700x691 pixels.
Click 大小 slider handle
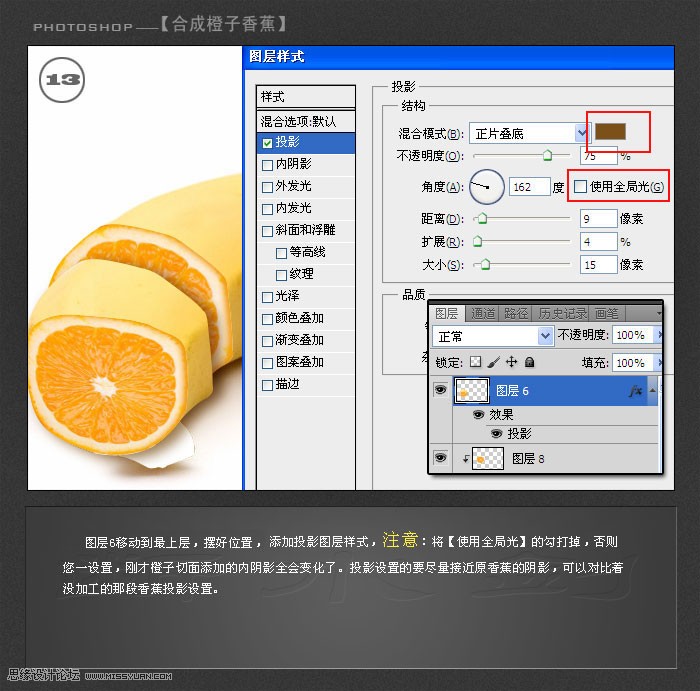pos(486,265)
